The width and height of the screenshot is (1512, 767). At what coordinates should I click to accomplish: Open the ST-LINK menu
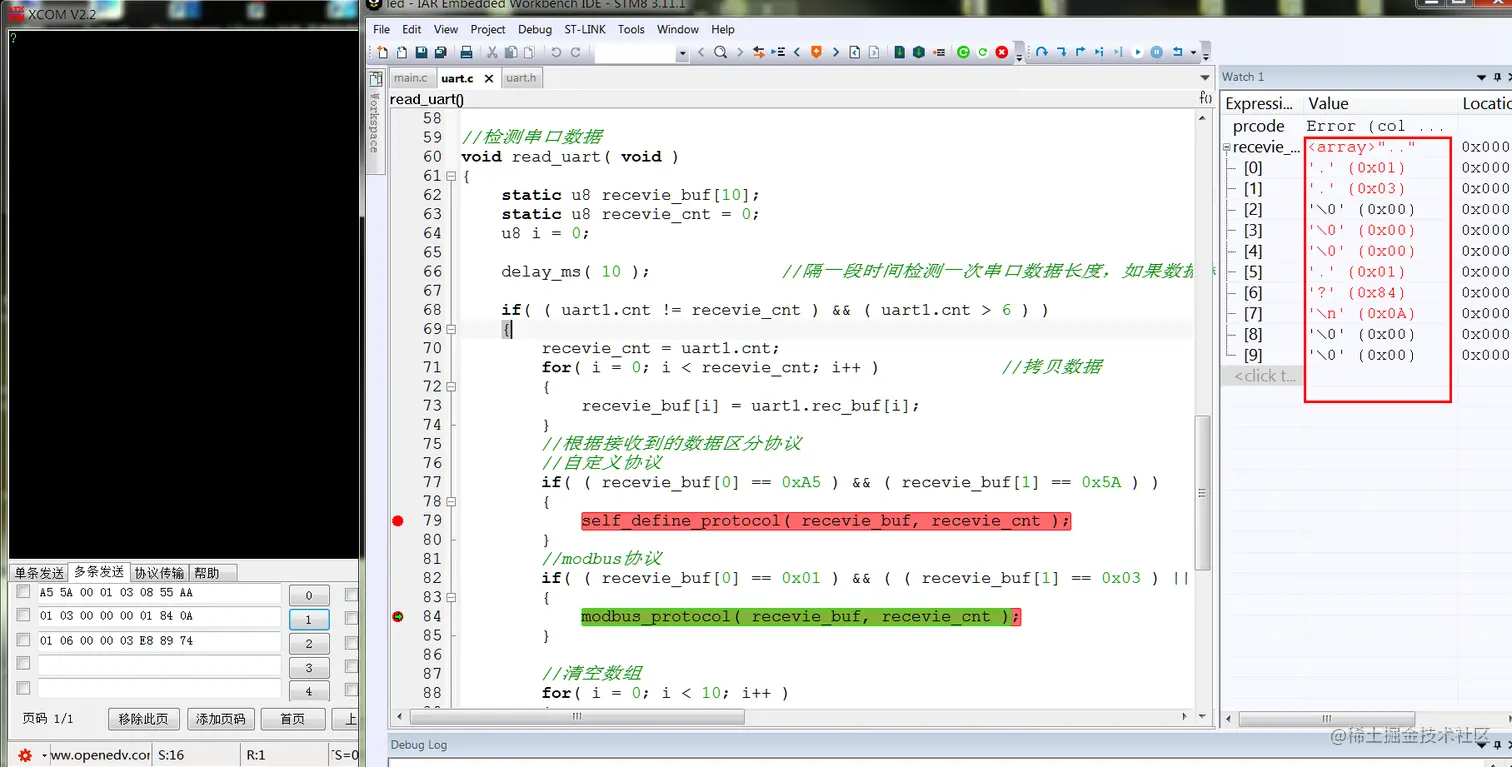point(585,29)
